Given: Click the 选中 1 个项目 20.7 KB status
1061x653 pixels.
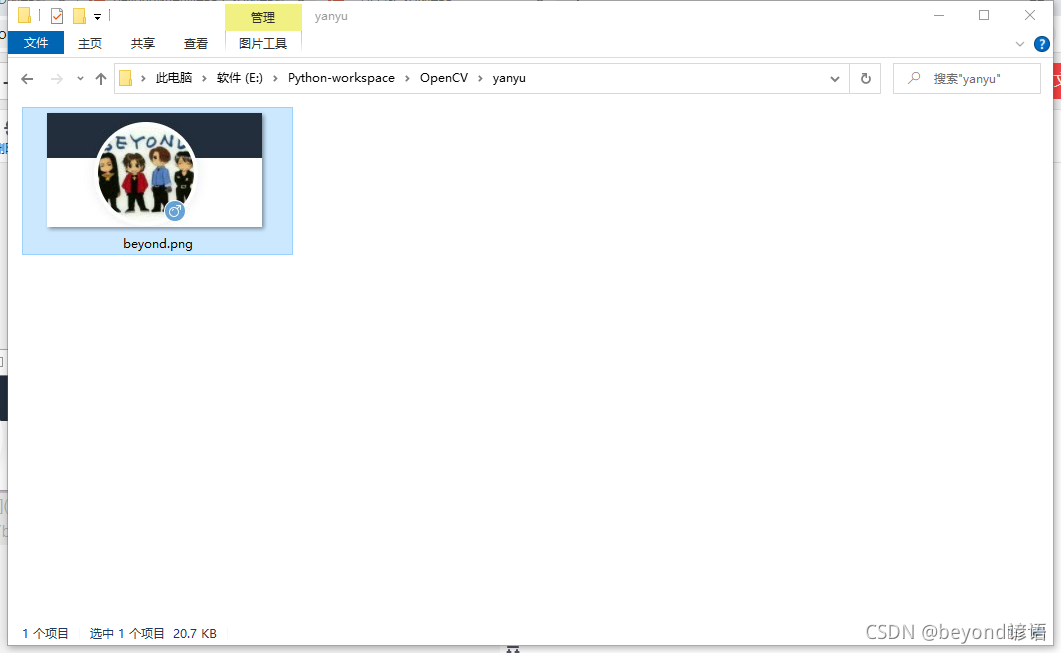Looking at the screenshot, I should pyautogui.click(x=153, y=633).
